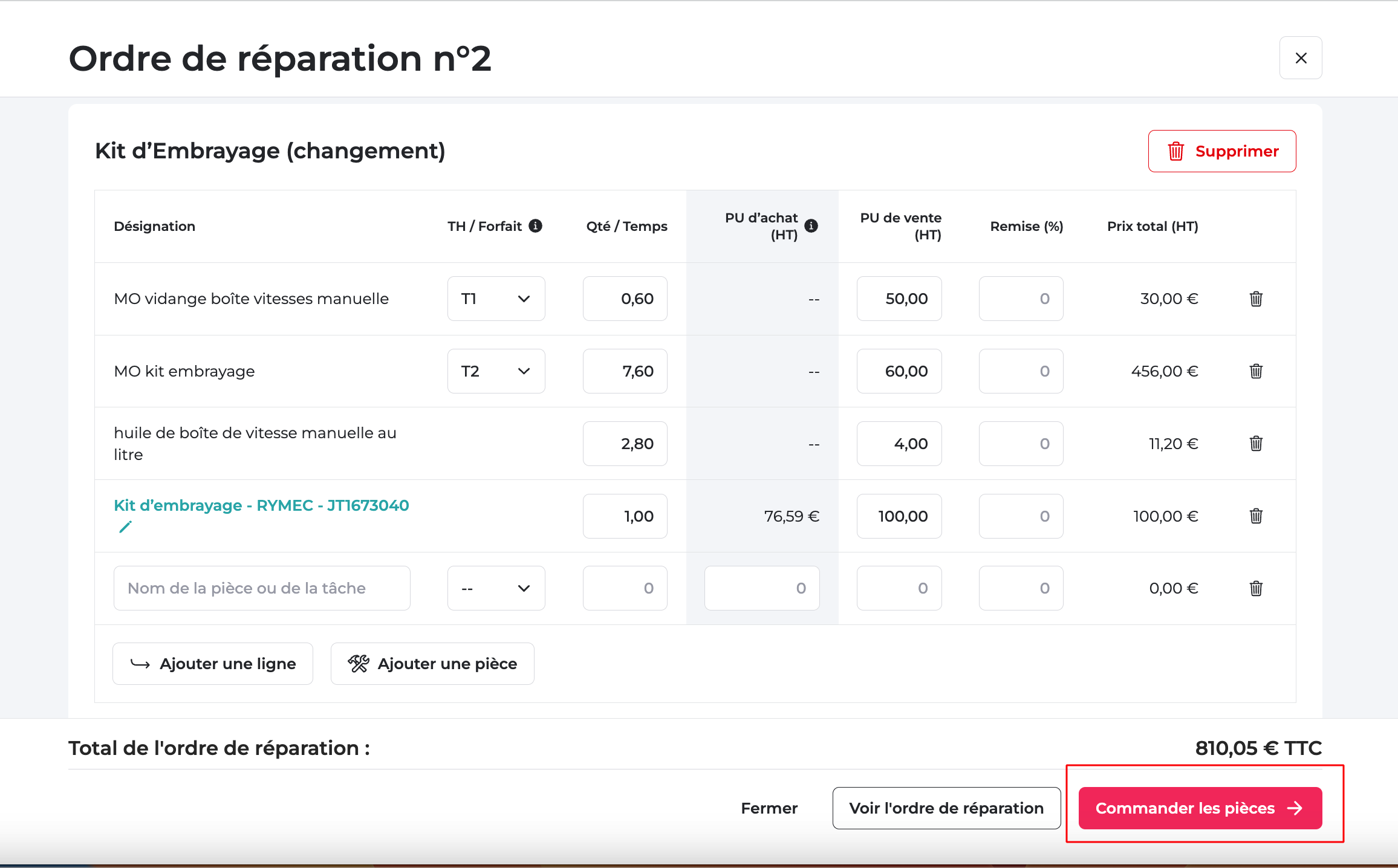Delete the Kit d'embrayage RYMEC row
This screenshot has width=1398, height=868.
tap(1256, 516)
